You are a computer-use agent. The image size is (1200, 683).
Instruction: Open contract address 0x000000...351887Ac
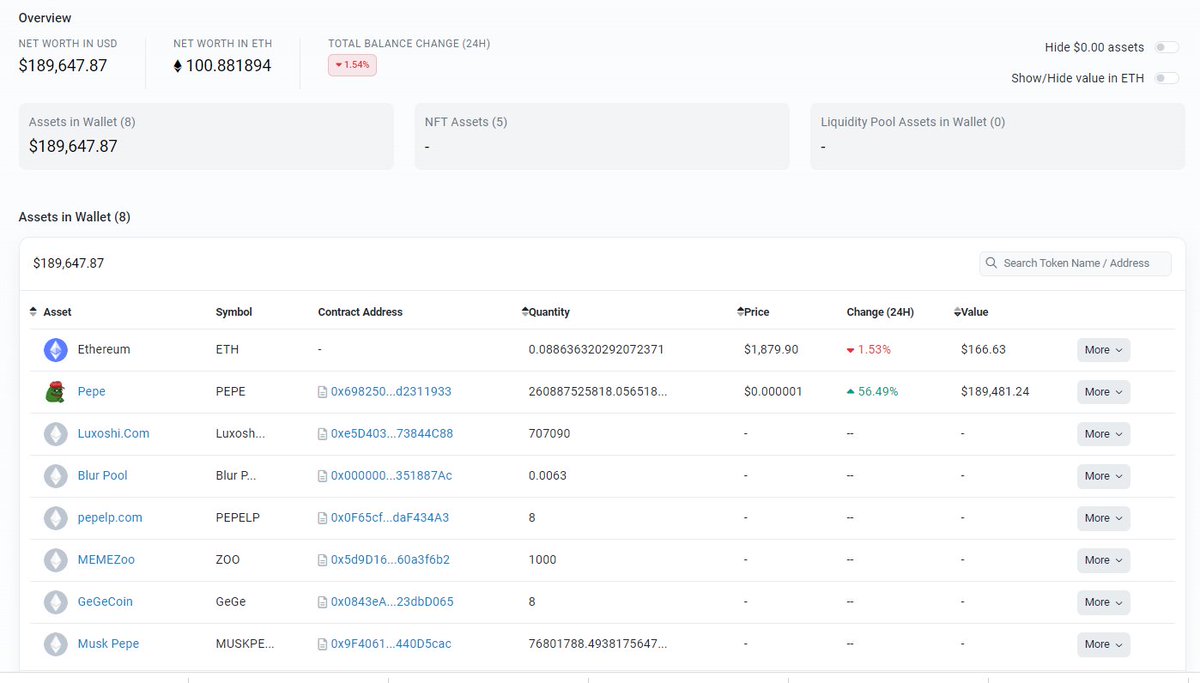click(x=392, y=476)
